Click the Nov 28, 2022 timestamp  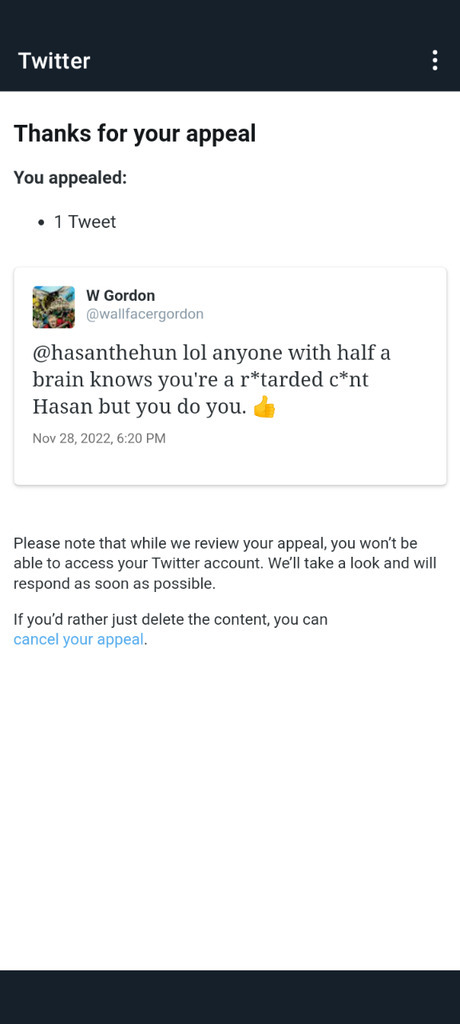(99, 438)
